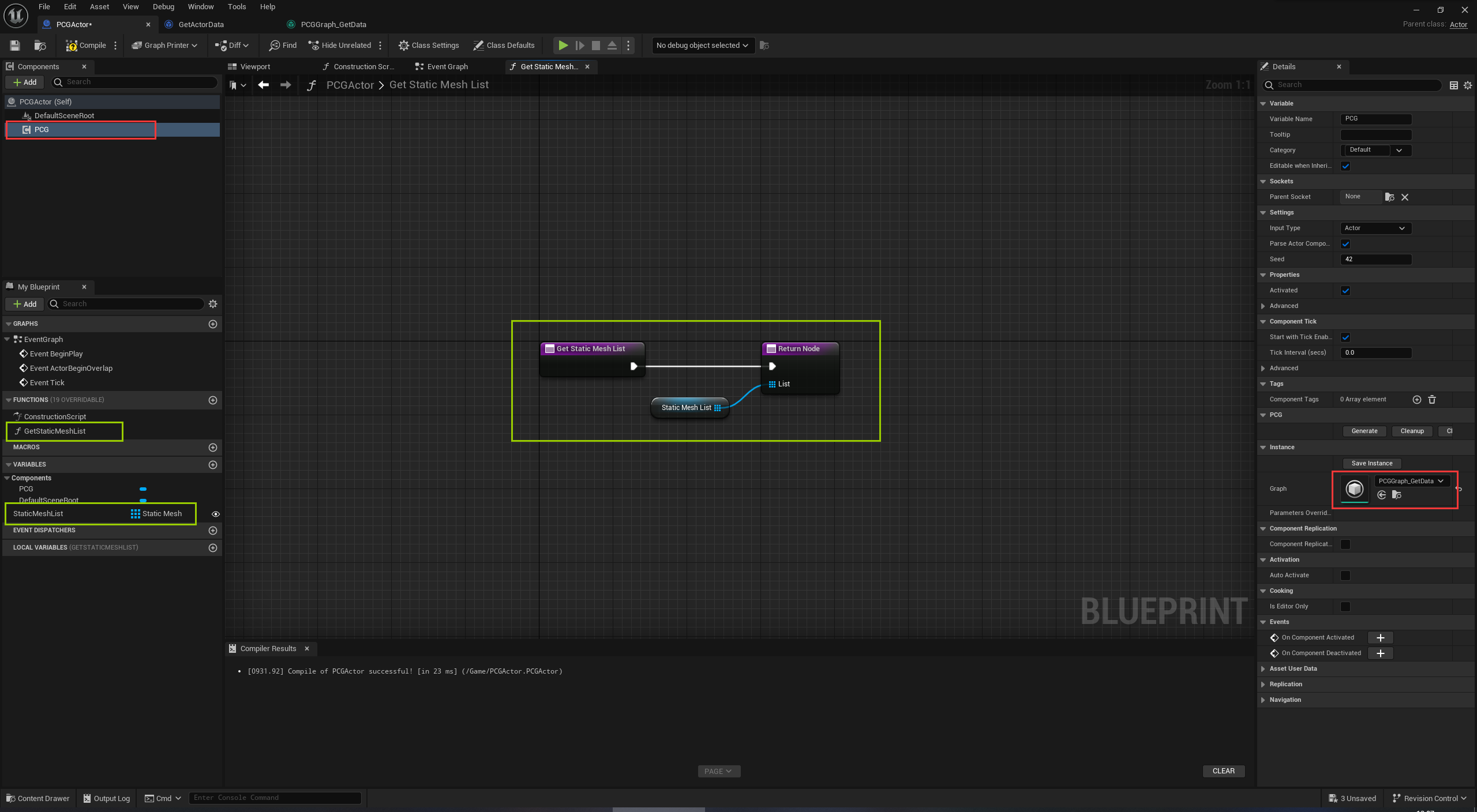Click the Generate button under PCG
This screenshot has width=1477, height=812.
1364,431
